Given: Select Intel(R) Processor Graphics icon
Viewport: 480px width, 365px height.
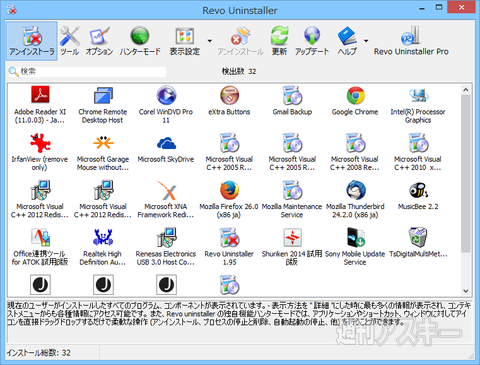Looking at the screenshot, I should (x=418, y=95).
